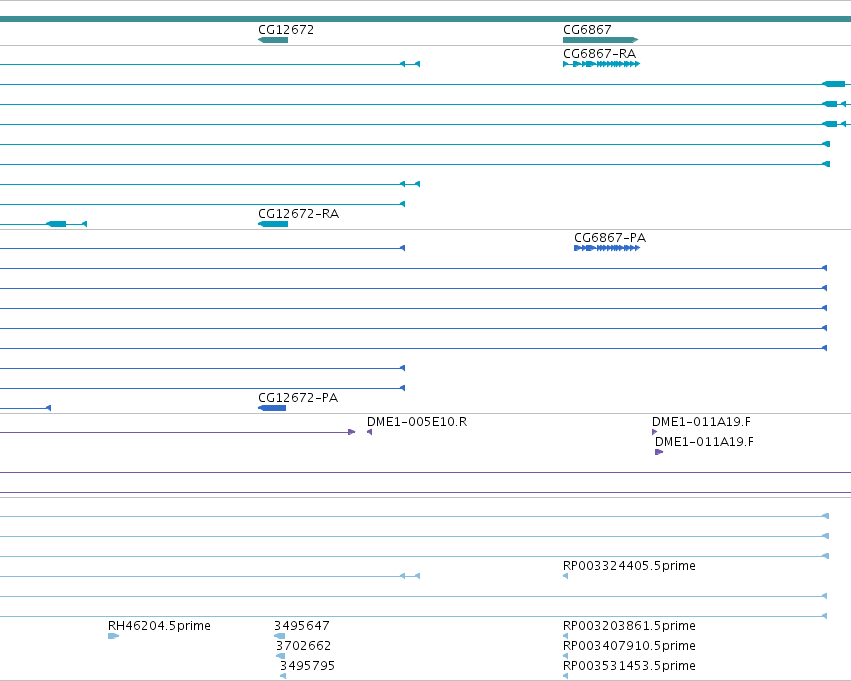Click the purple arrowhead ending the long BAC line
Image resolution: width=851 pixels, height=681 pixels.
352,432
